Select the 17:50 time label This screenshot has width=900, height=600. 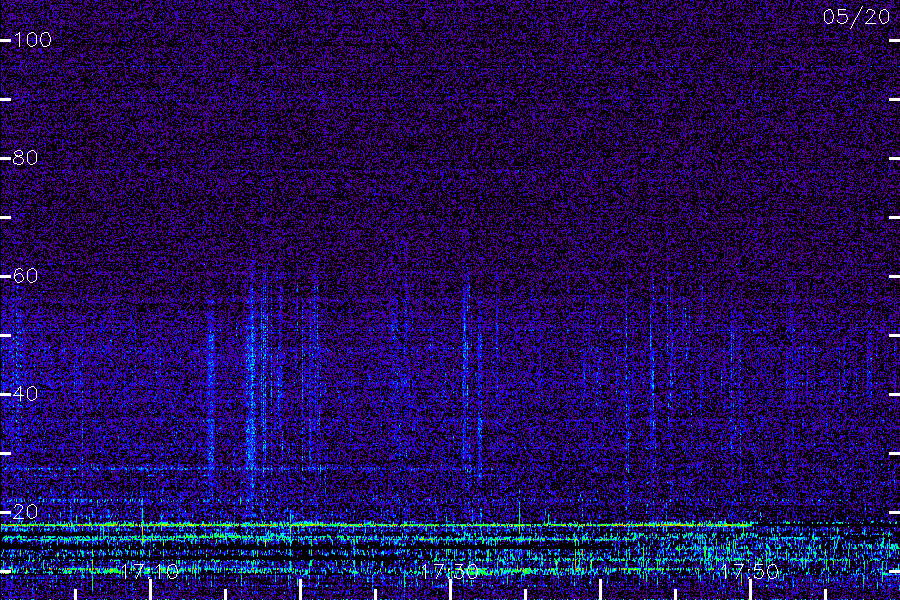[750, 571]
